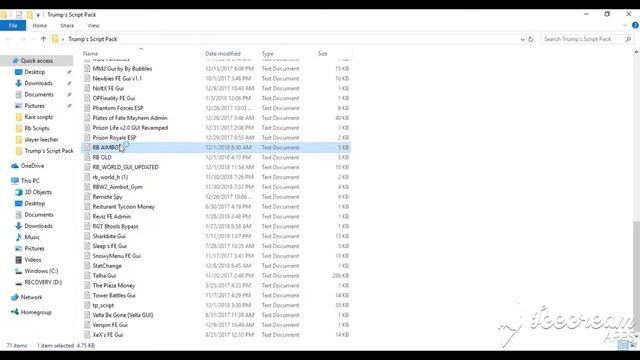Open the Rare scriptz folder
The width and height of the screenshot is (640, 360).
pyautogui.click(x=39, y=117)
